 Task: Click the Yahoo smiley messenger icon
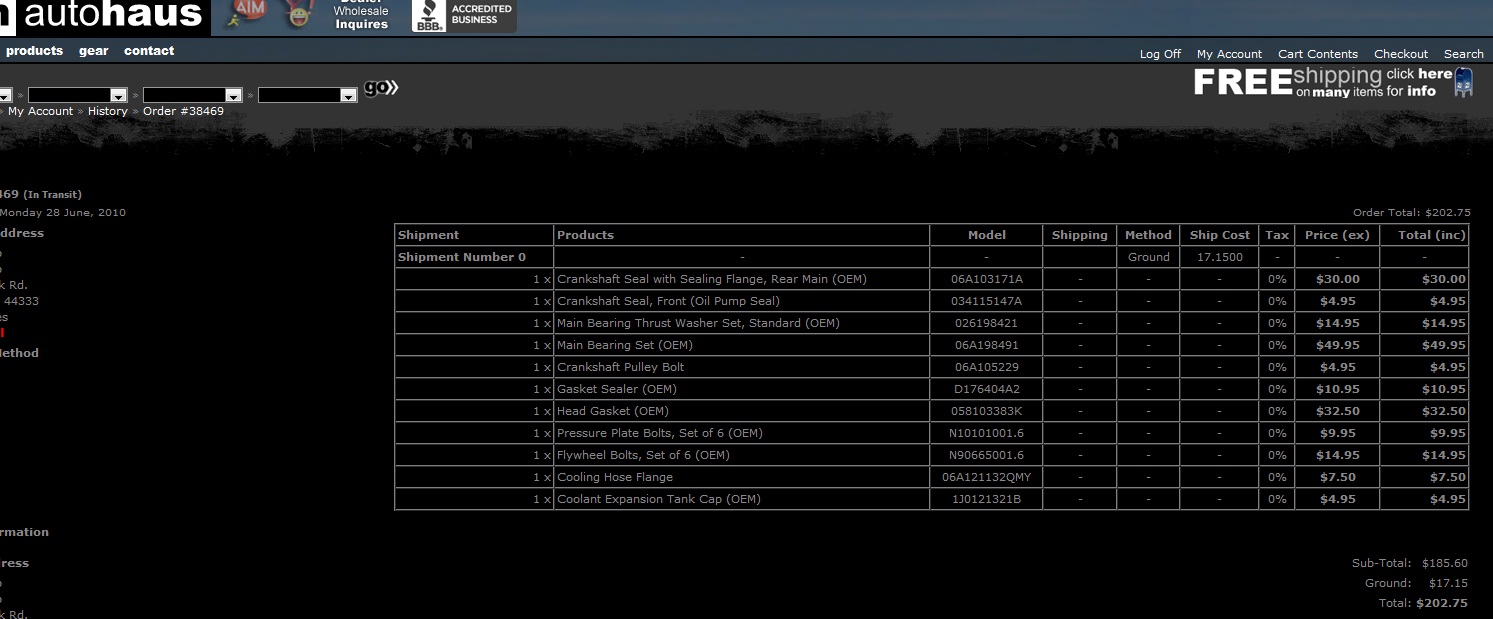coord(296,14)
